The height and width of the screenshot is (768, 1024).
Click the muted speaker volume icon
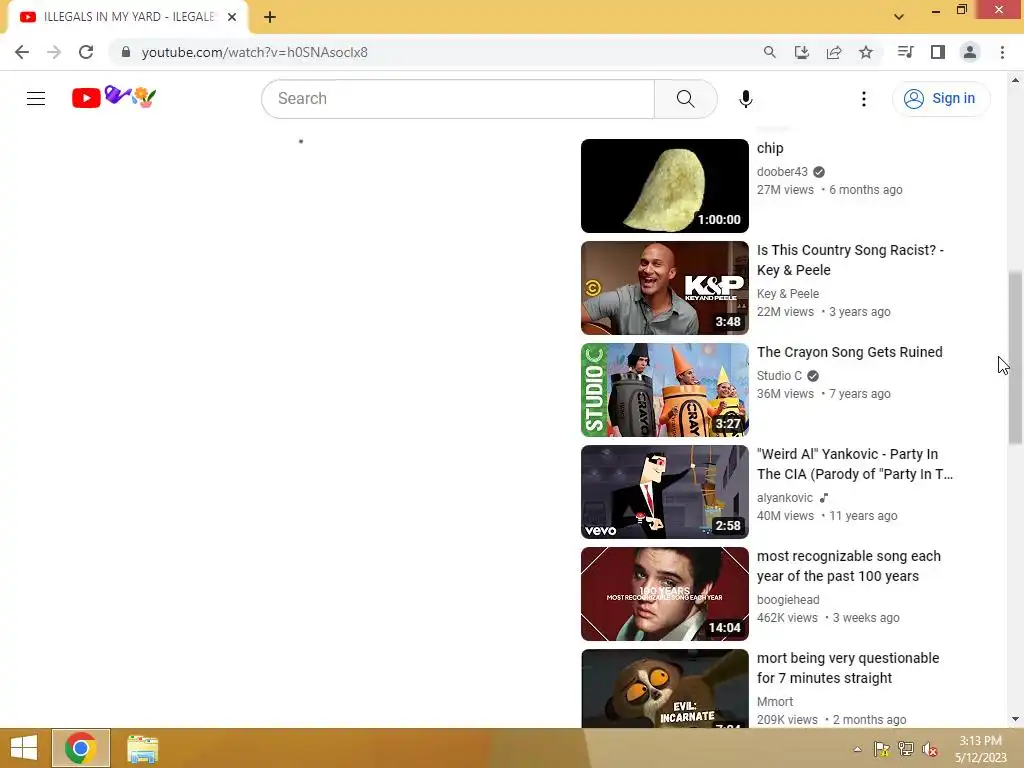930,749
